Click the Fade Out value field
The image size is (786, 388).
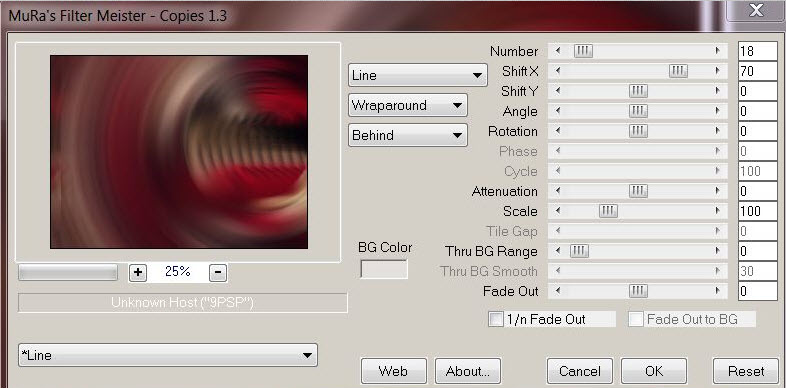coord(757,291)
